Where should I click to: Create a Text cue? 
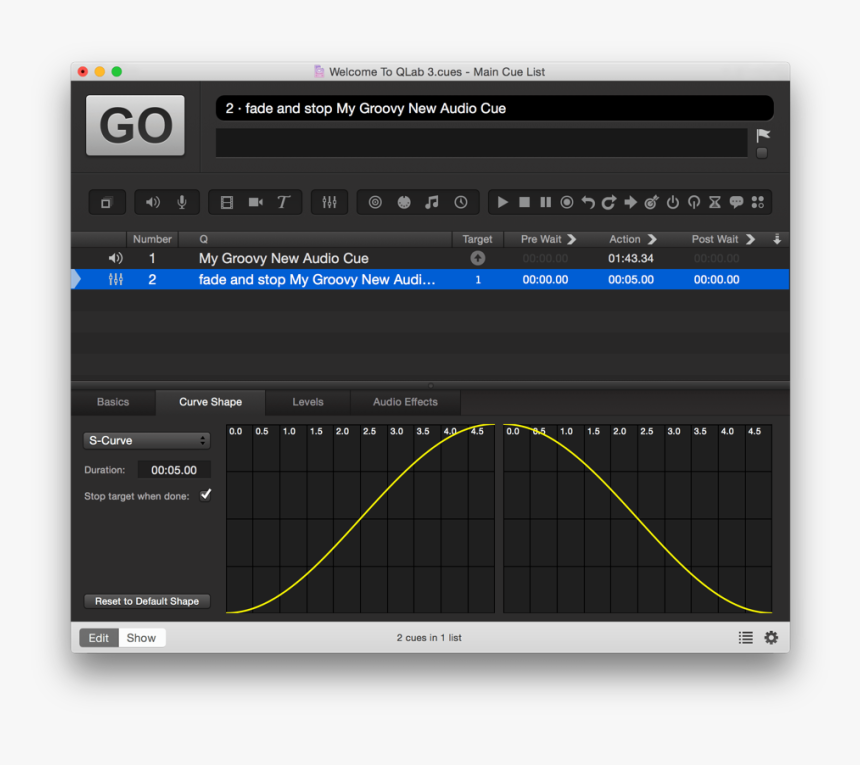tap(283, 201)
